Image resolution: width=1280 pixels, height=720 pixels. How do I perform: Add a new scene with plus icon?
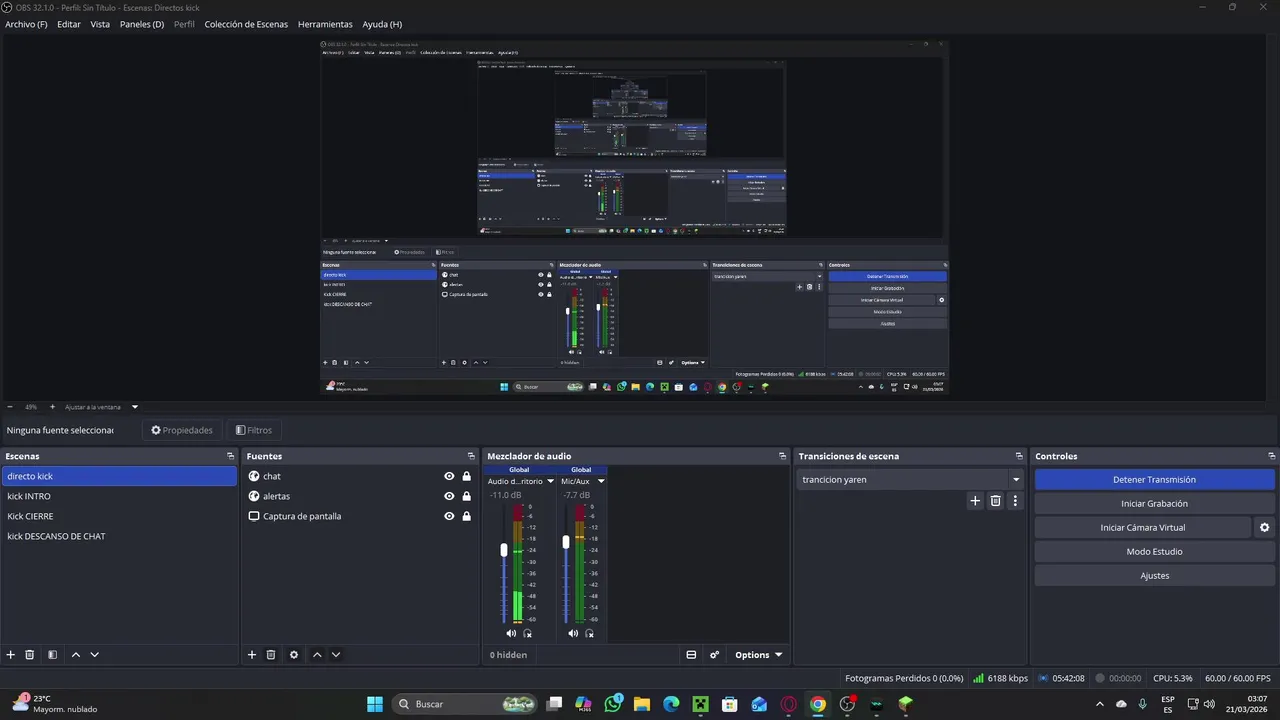coord(11,655)
